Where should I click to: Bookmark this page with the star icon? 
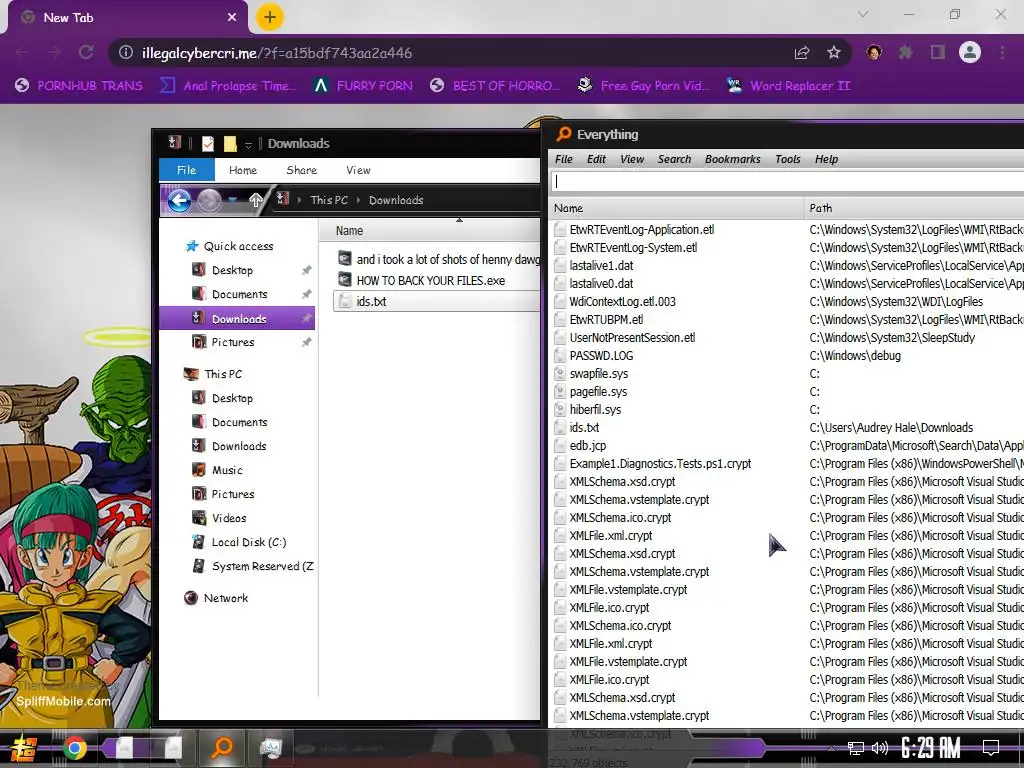click(x=834, y=53)
